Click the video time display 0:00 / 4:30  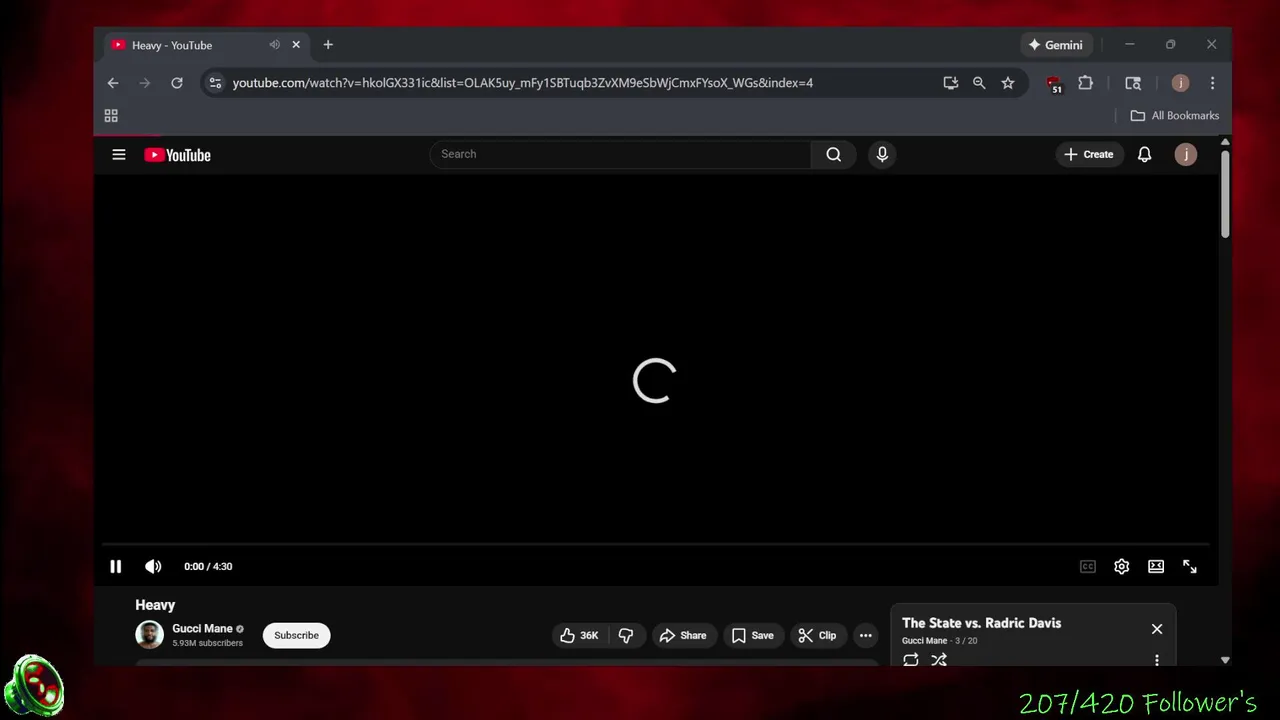pyautogui.click(x=208, y=566)
